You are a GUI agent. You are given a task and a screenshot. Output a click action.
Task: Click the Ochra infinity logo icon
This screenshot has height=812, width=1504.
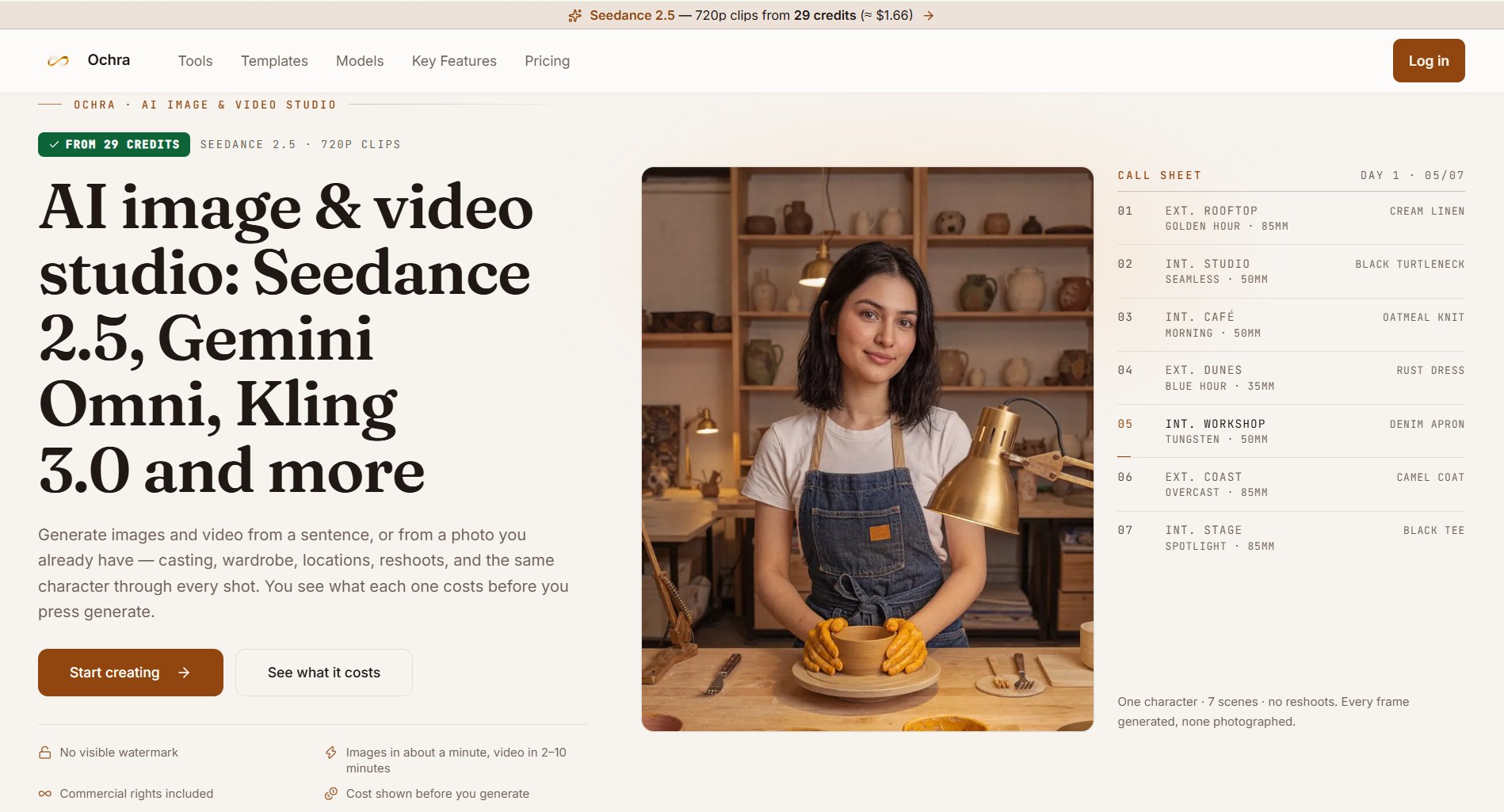tap(58, 61)
